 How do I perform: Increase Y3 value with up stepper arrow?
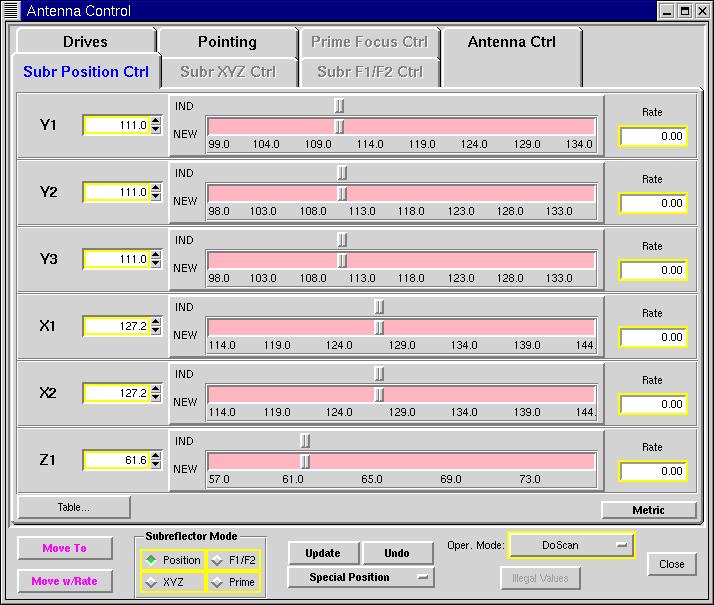(156, 254)
